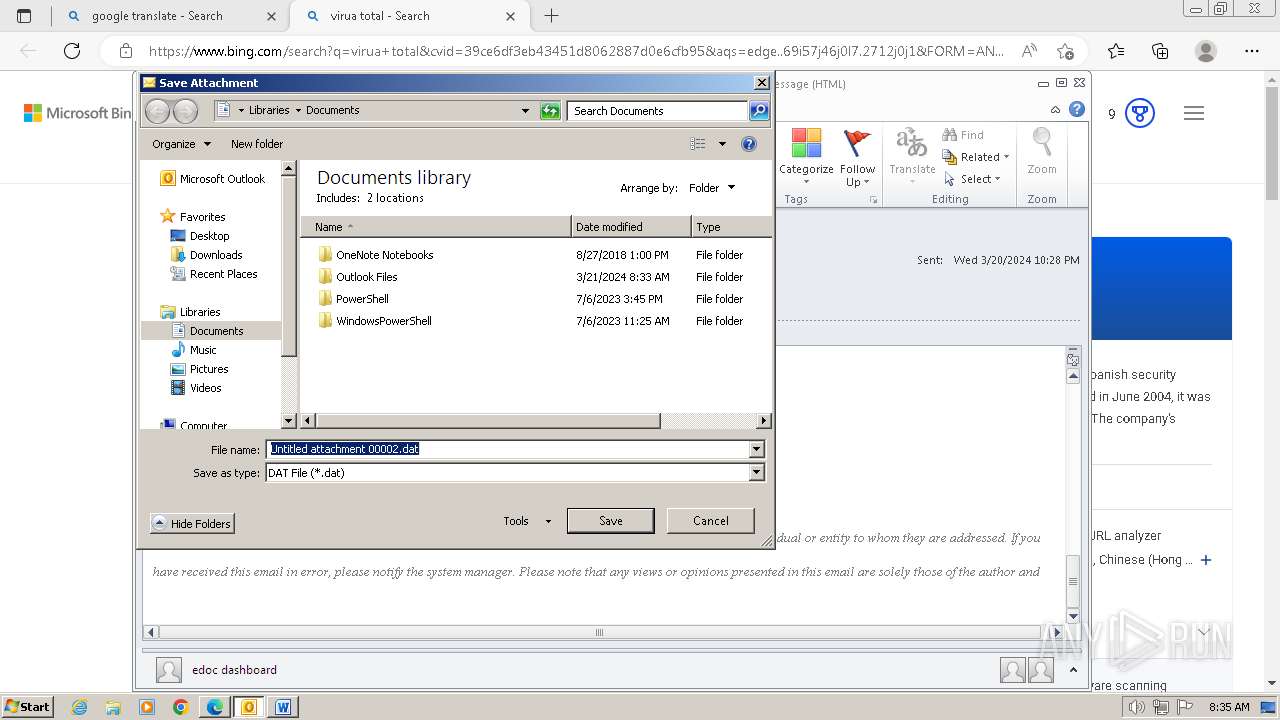Sort by the Name column header
Image resolution: width=1280 pixels, height=720 pixels.
[x=436, y=227]
